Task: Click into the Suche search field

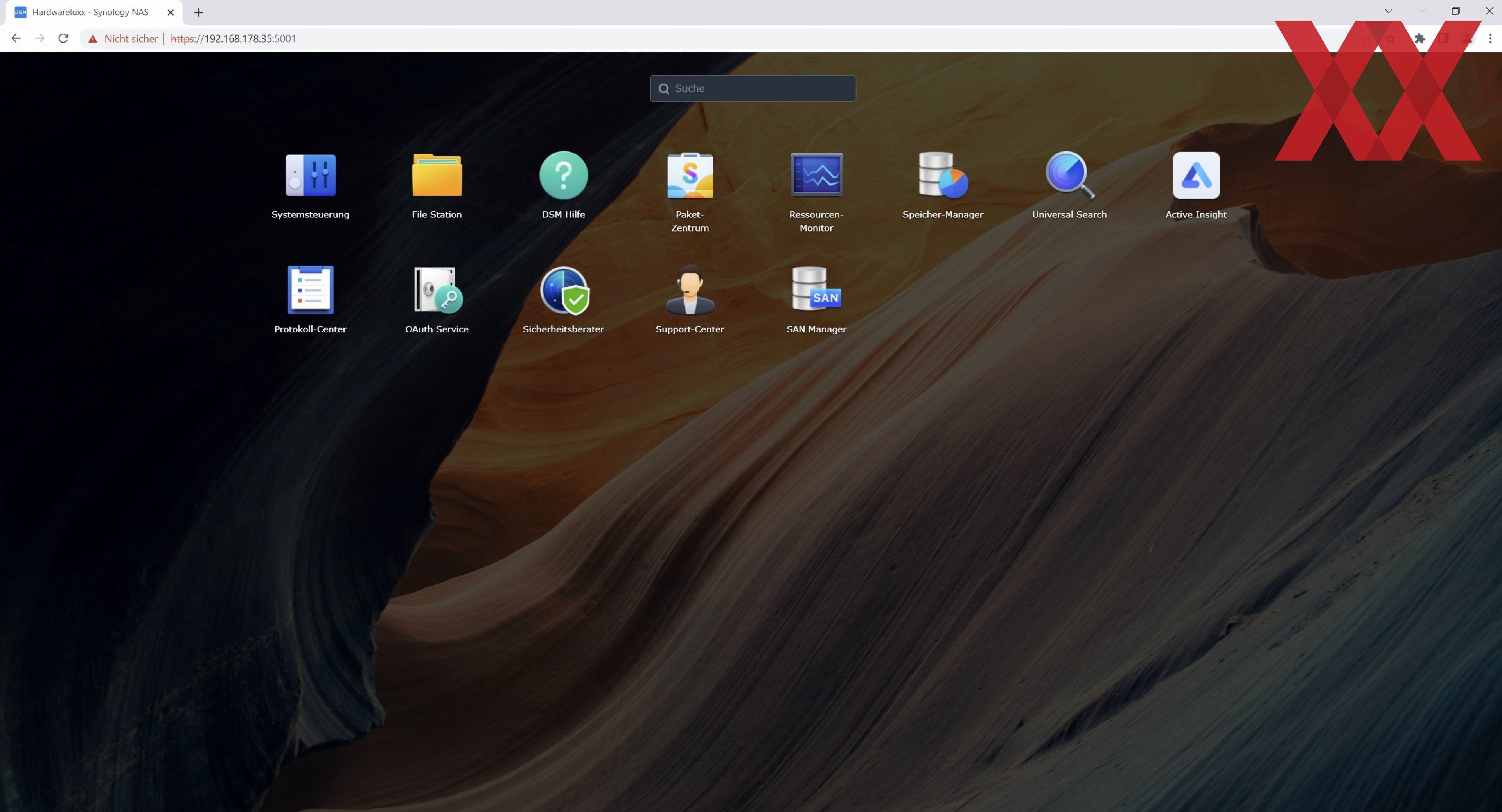Action: pyautogui.click(x=753, y=89)
